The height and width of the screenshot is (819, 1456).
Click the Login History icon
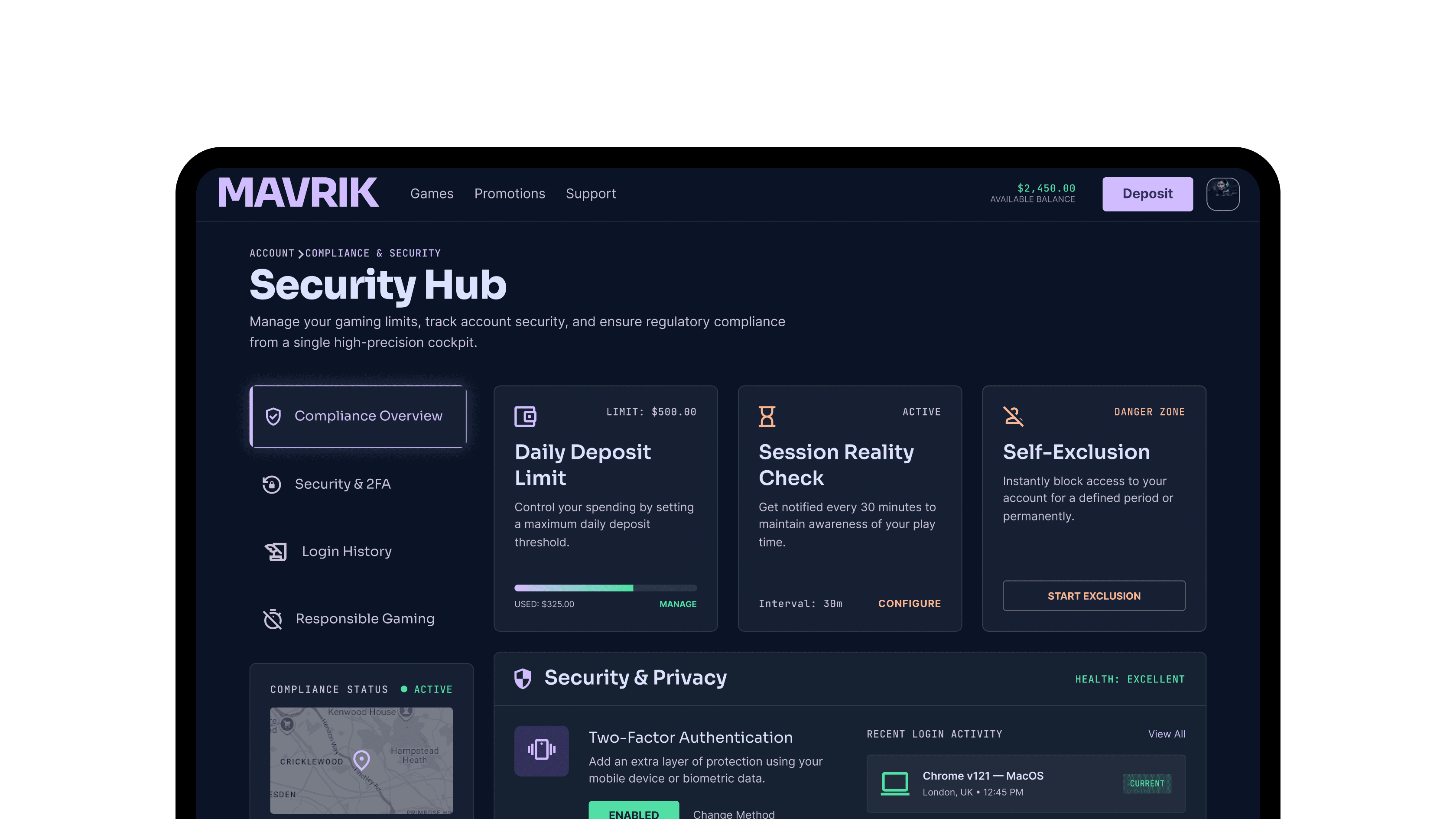tap(276, 552)
